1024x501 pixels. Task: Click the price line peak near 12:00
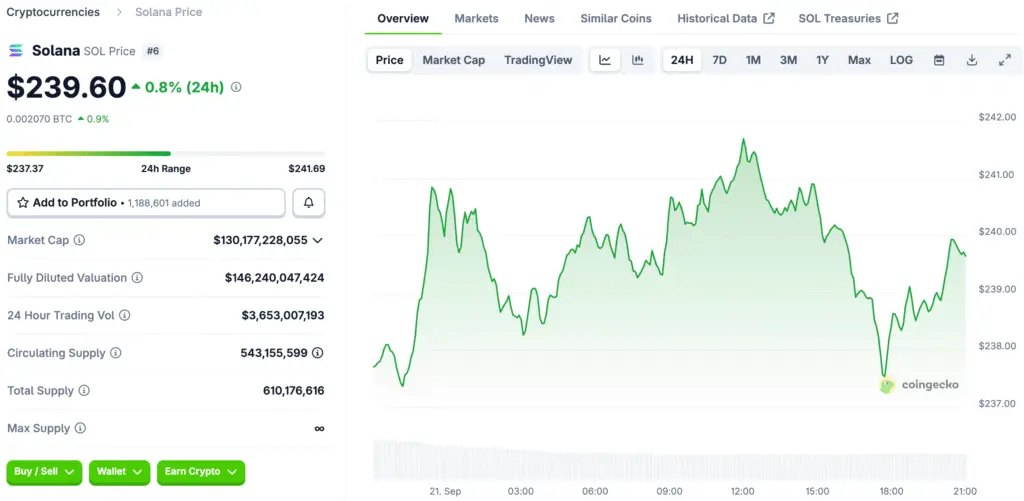[x=743, y=139]
